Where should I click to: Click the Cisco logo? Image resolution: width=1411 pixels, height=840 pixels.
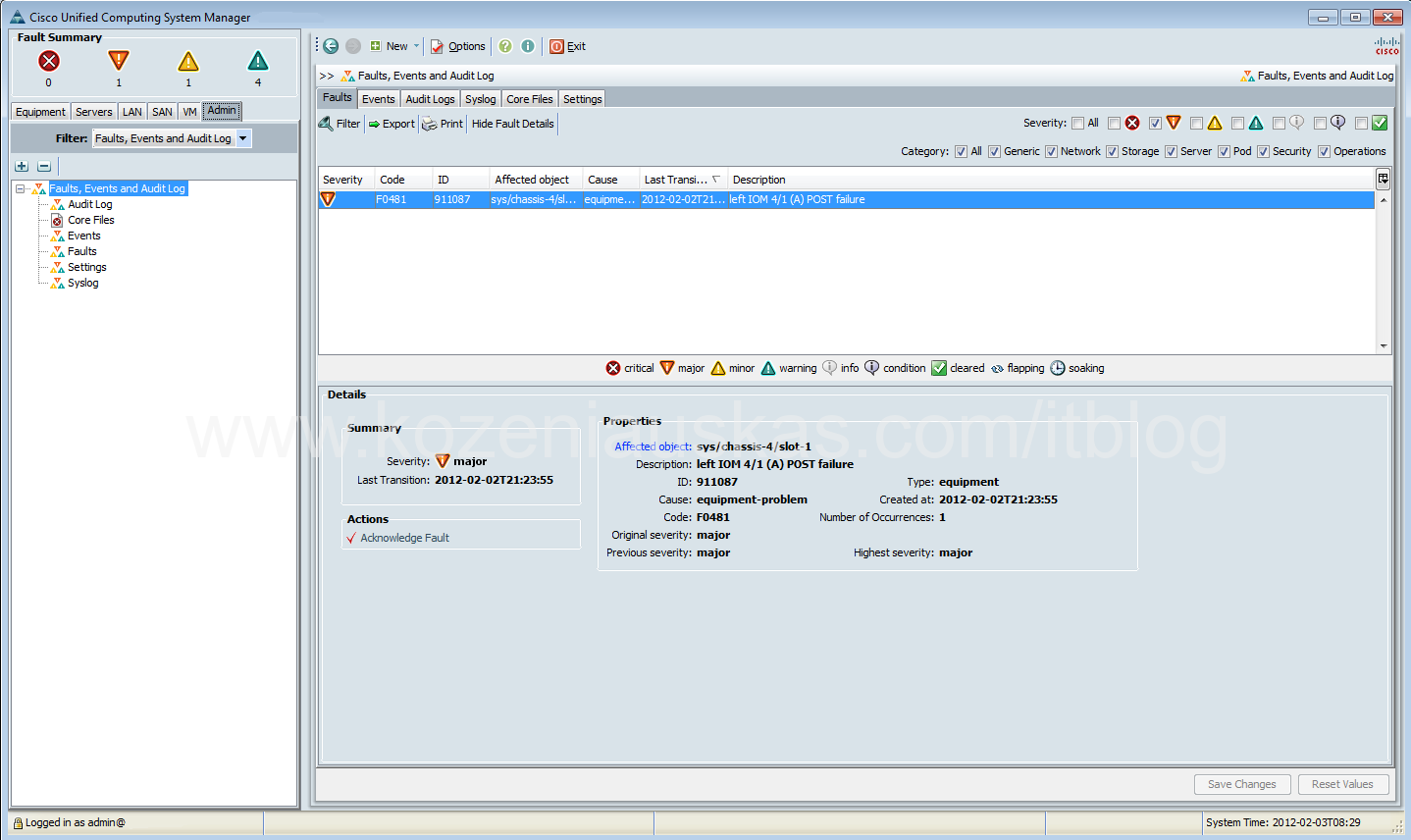coord(1387,45)
